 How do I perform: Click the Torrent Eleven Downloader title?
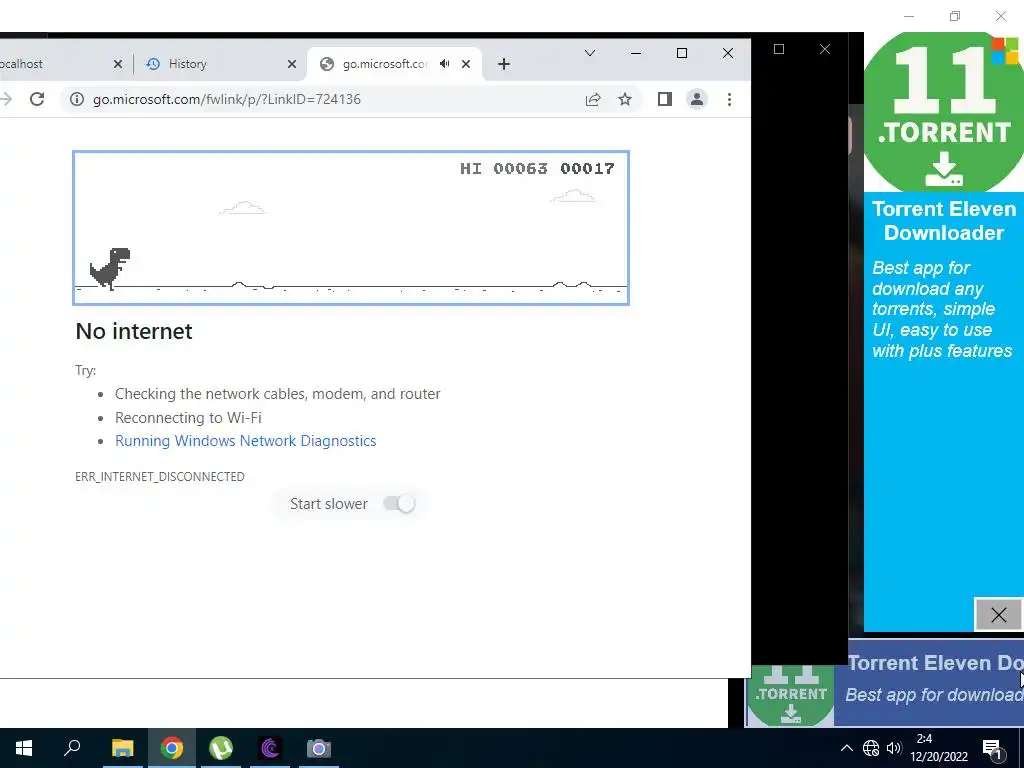coord(944,221)
